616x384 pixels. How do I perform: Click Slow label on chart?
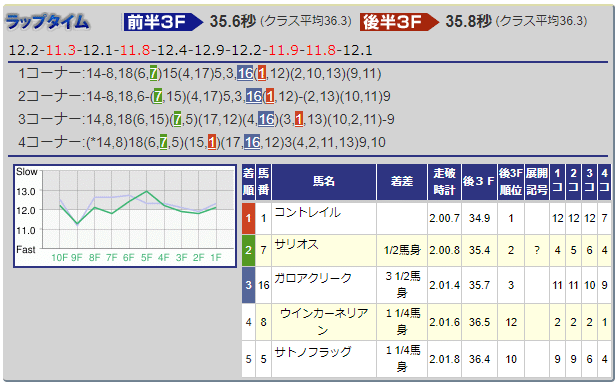(26, 172)
